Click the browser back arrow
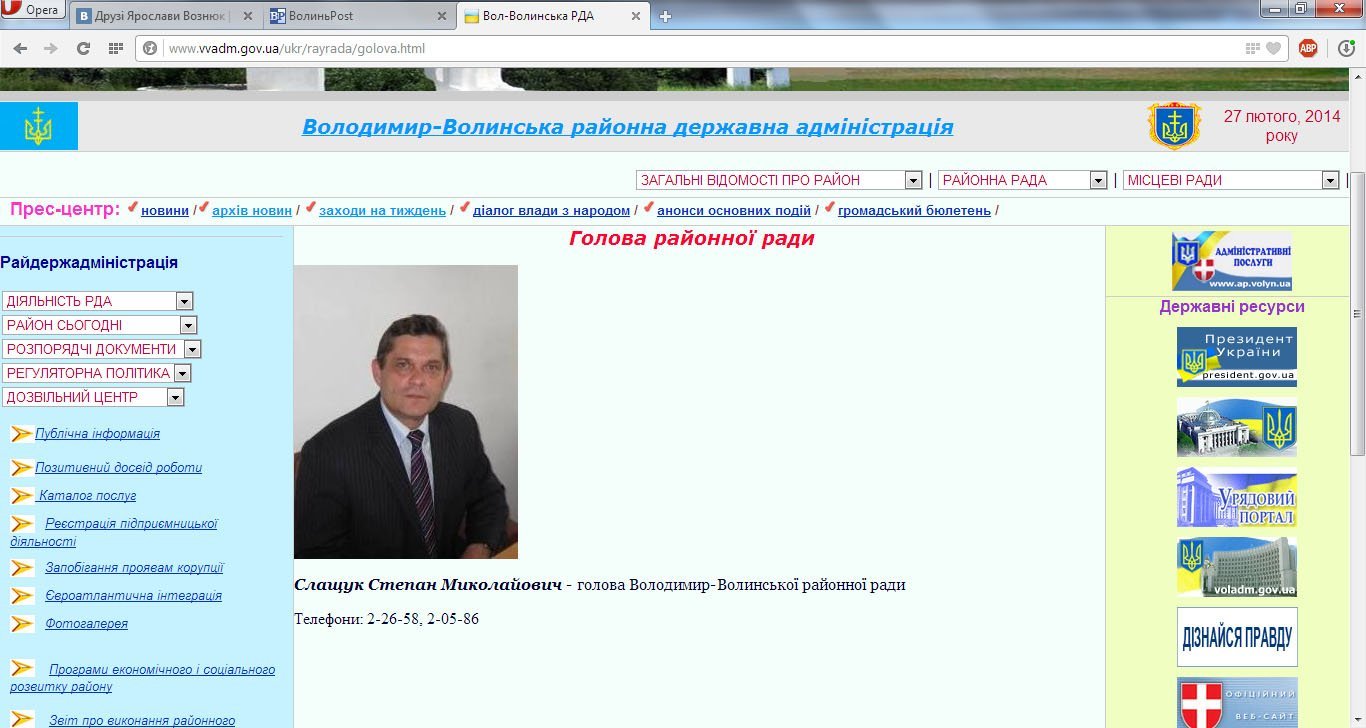 pos(20,48)
